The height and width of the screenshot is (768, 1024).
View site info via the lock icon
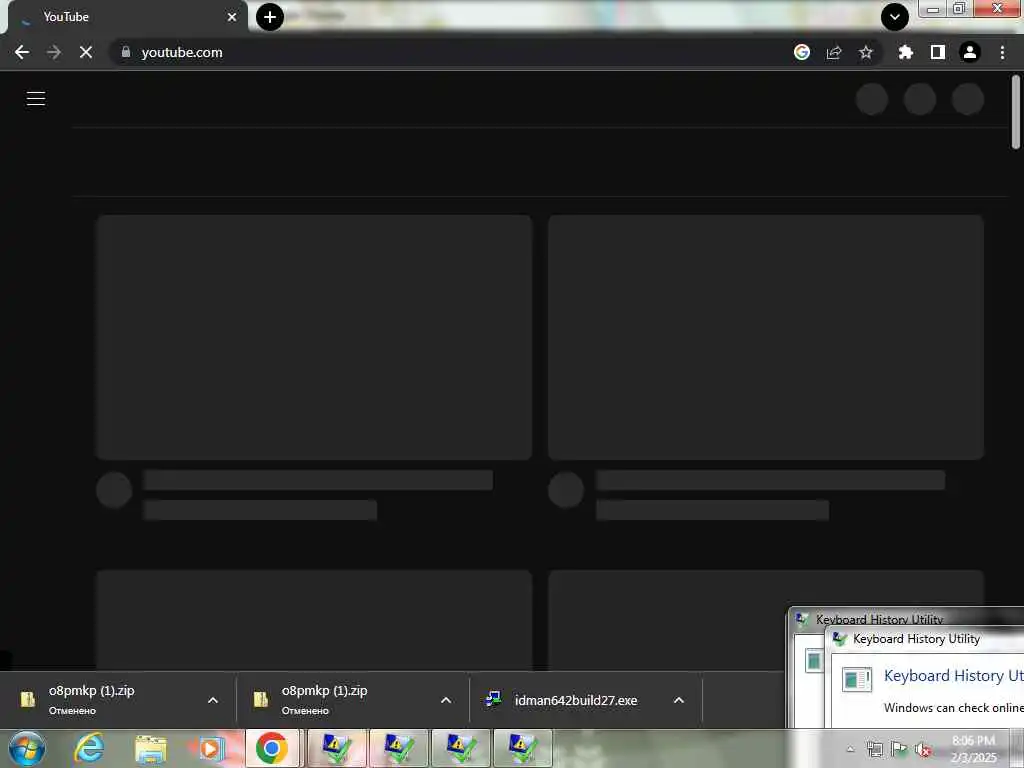tap(126, 52)
